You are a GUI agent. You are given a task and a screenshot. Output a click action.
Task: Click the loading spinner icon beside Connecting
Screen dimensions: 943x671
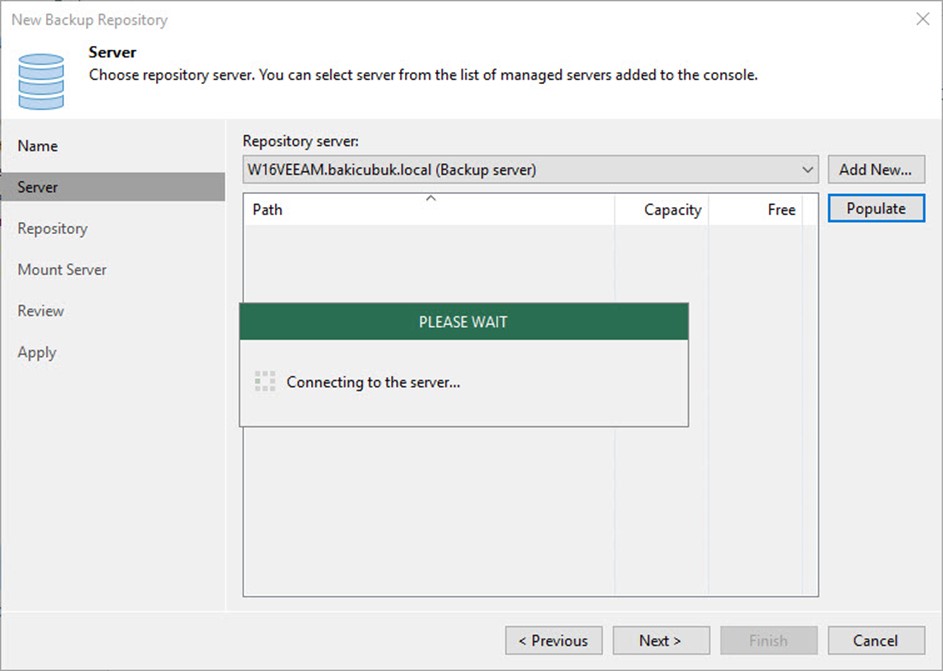point(265,382)
